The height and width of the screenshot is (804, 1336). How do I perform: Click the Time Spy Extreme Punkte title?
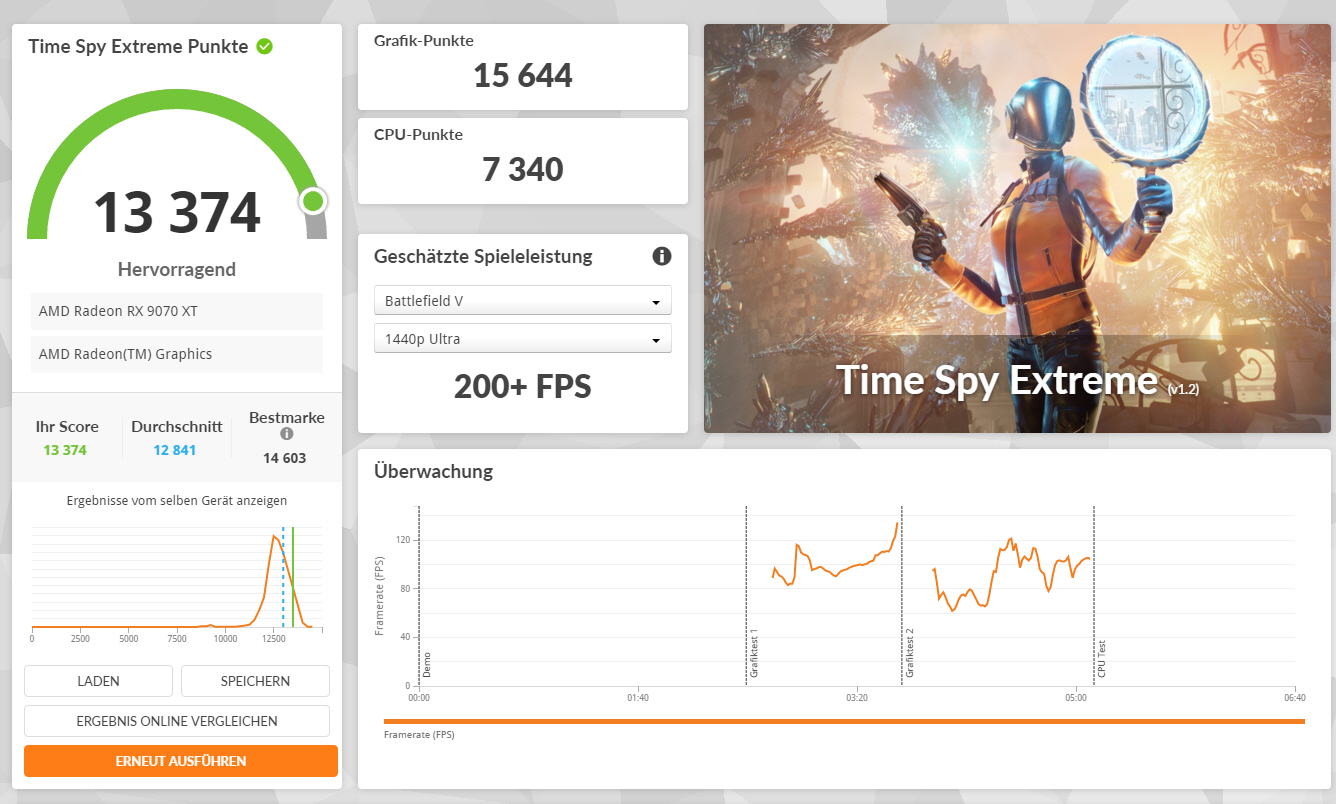(x=138, y=46)
